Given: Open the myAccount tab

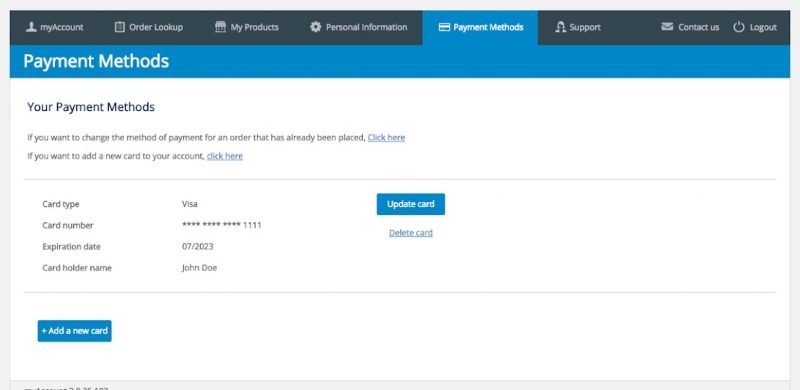Looking at the screenshot, I should 55,27.
